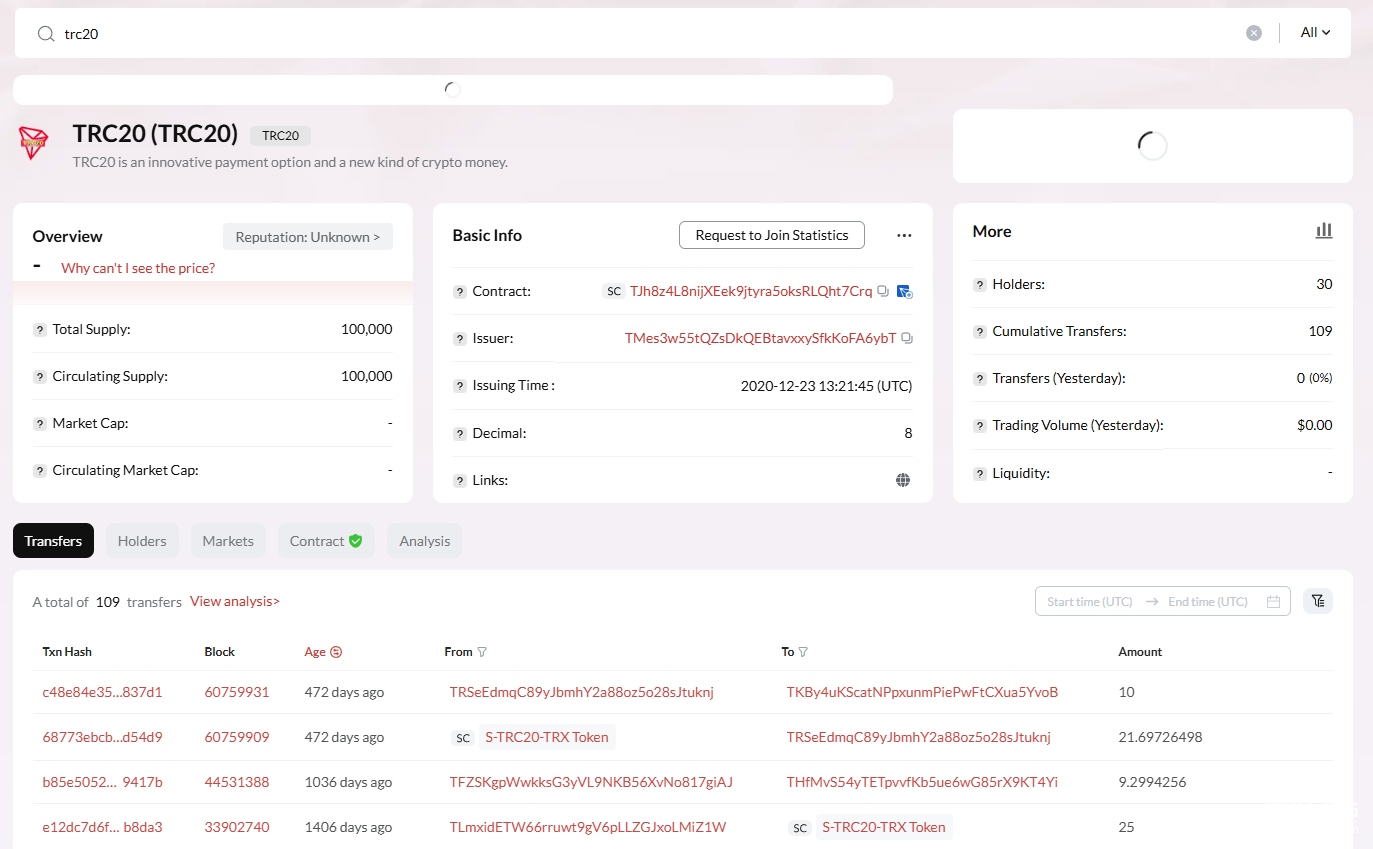This screenshot has height=849, width=1373.
Task: Open the Contract tab
Action: tap(326, 541)
